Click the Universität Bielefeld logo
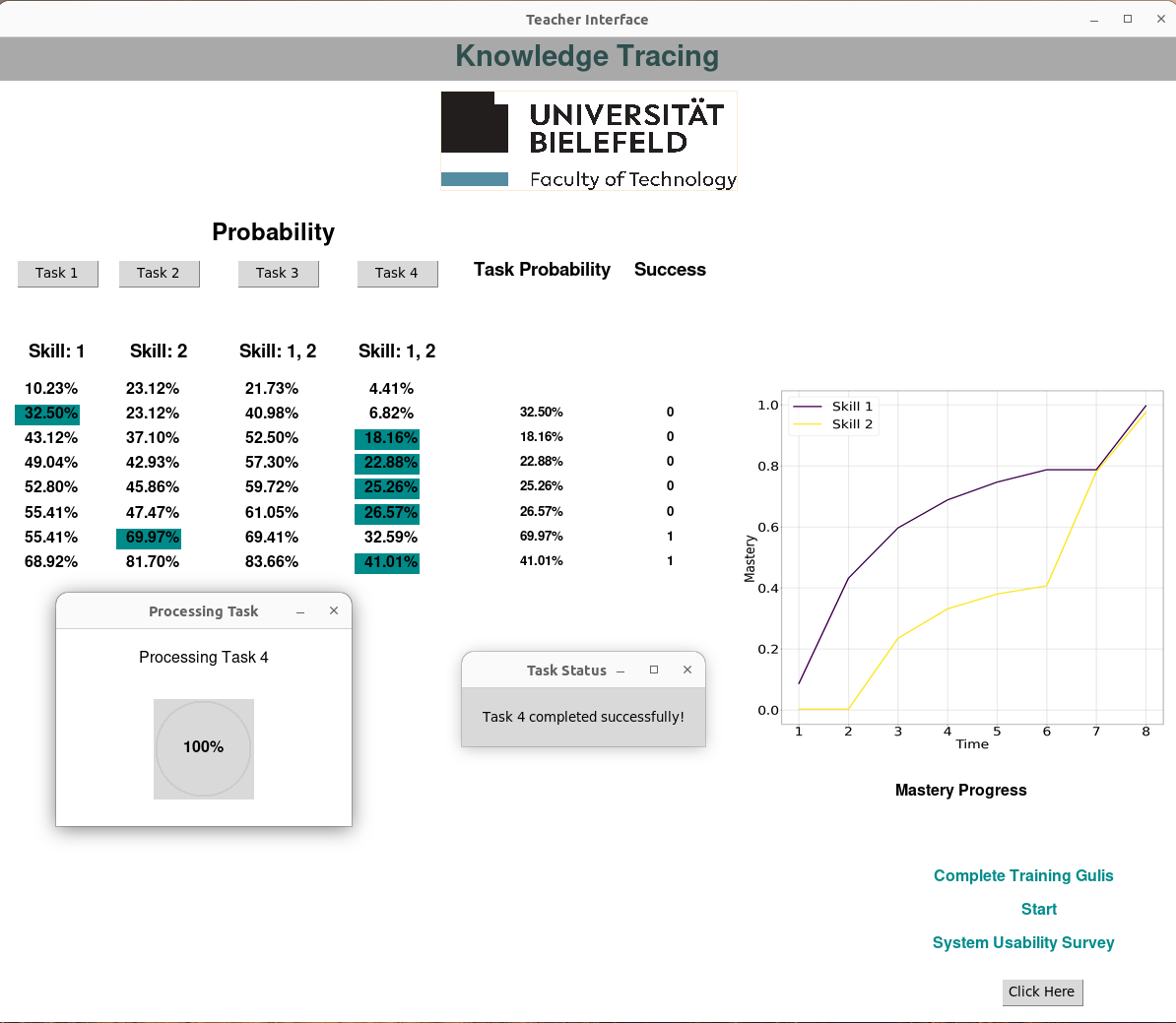Viewport: 1176px width, 1023px height. [x=588, y=141]
